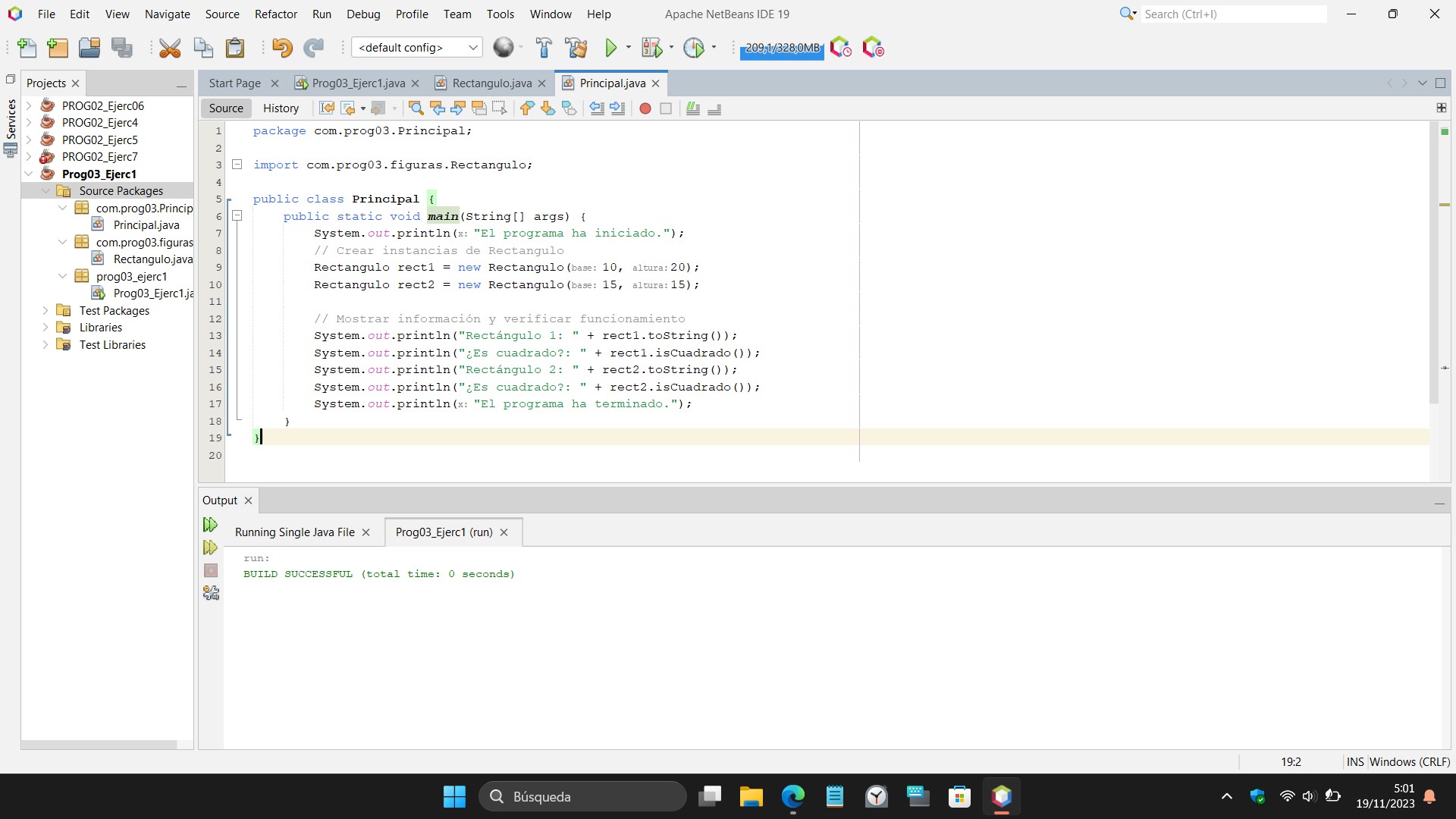Click the New Project toolbar icon
The height and width of the screenshot is (819, 1456).
(58, 48)
